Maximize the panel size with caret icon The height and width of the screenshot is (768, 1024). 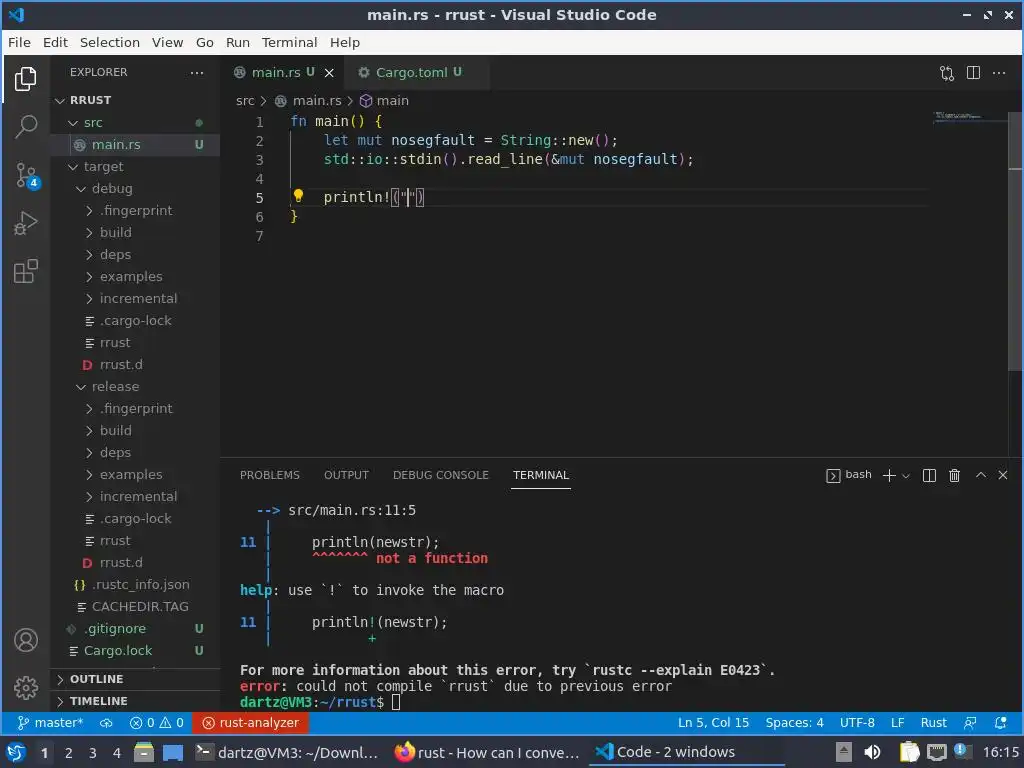980,475
